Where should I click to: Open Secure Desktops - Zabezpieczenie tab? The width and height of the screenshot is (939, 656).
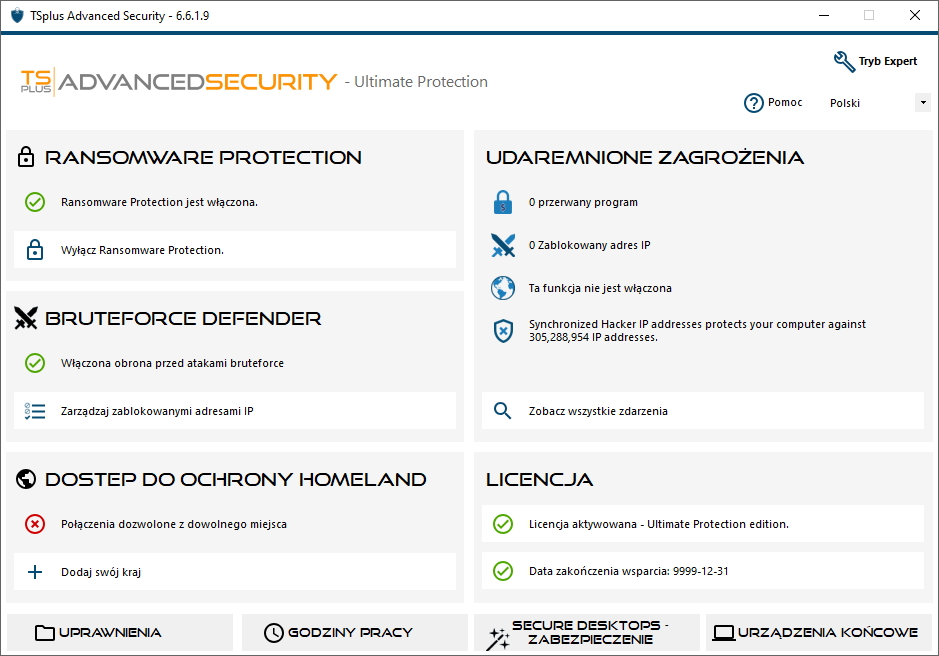(587, 633)
